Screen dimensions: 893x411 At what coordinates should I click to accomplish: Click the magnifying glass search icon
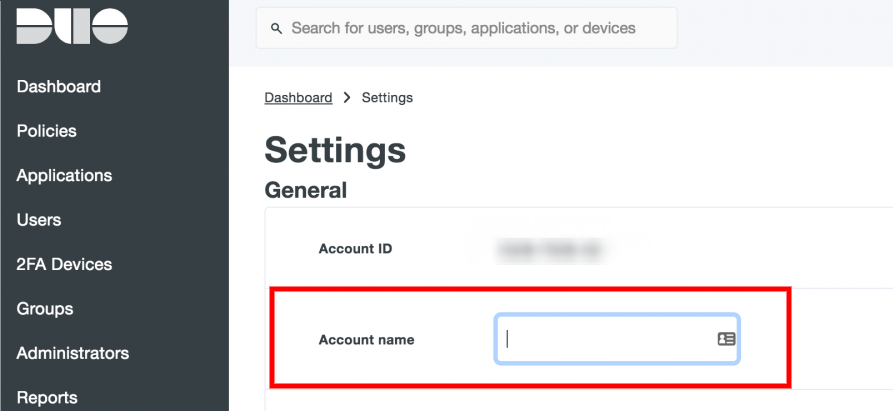(x=277, y=28)
